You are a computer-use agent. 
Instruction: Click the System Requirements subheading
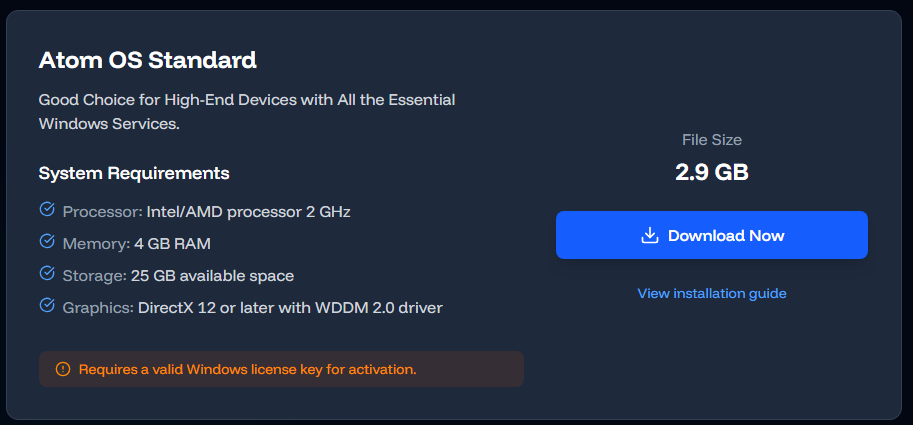point(134,173)
